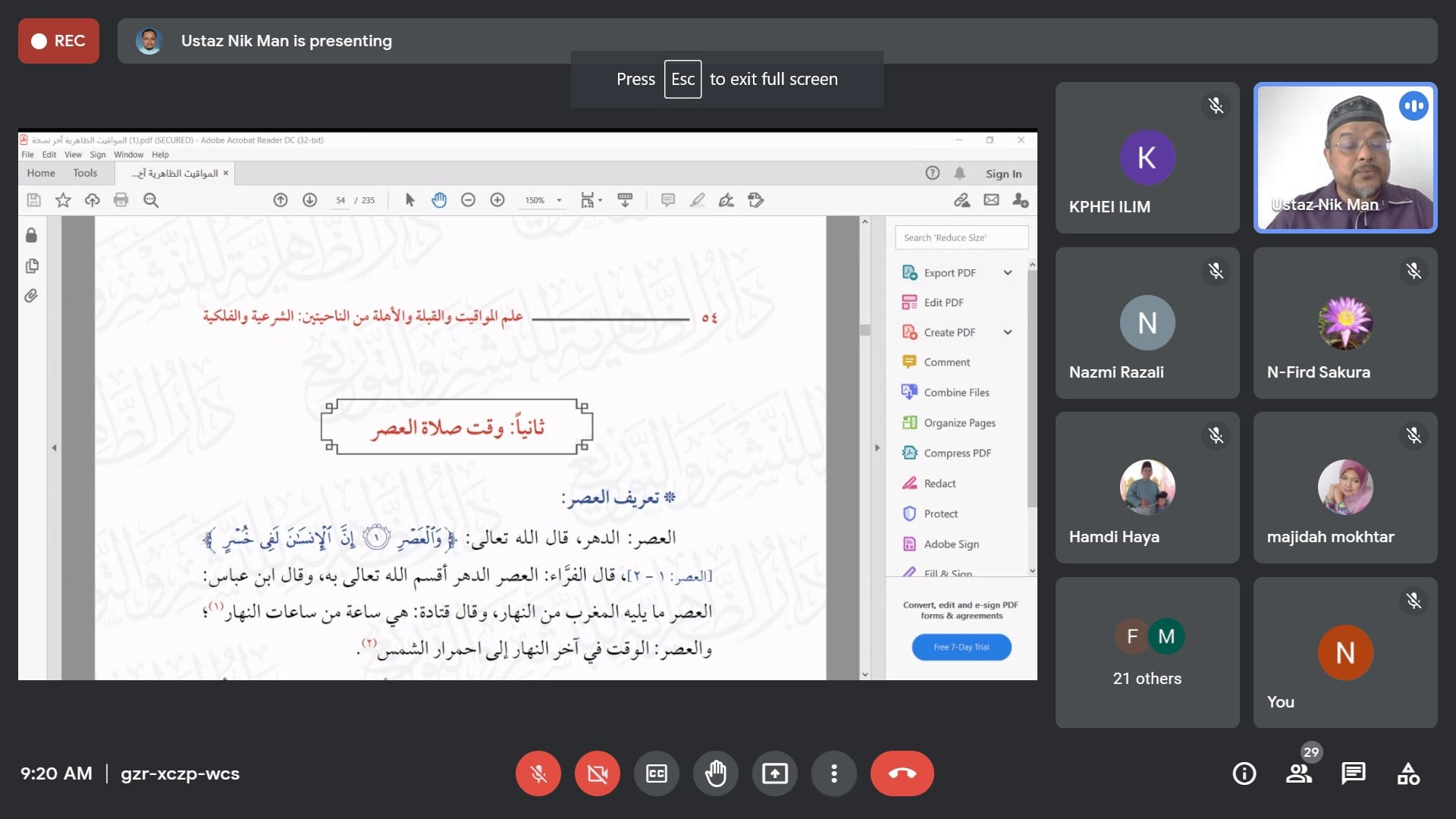Viewport: 1456px width, 819px height.
Task: Click the Protect tool icon
Action: 908,513
